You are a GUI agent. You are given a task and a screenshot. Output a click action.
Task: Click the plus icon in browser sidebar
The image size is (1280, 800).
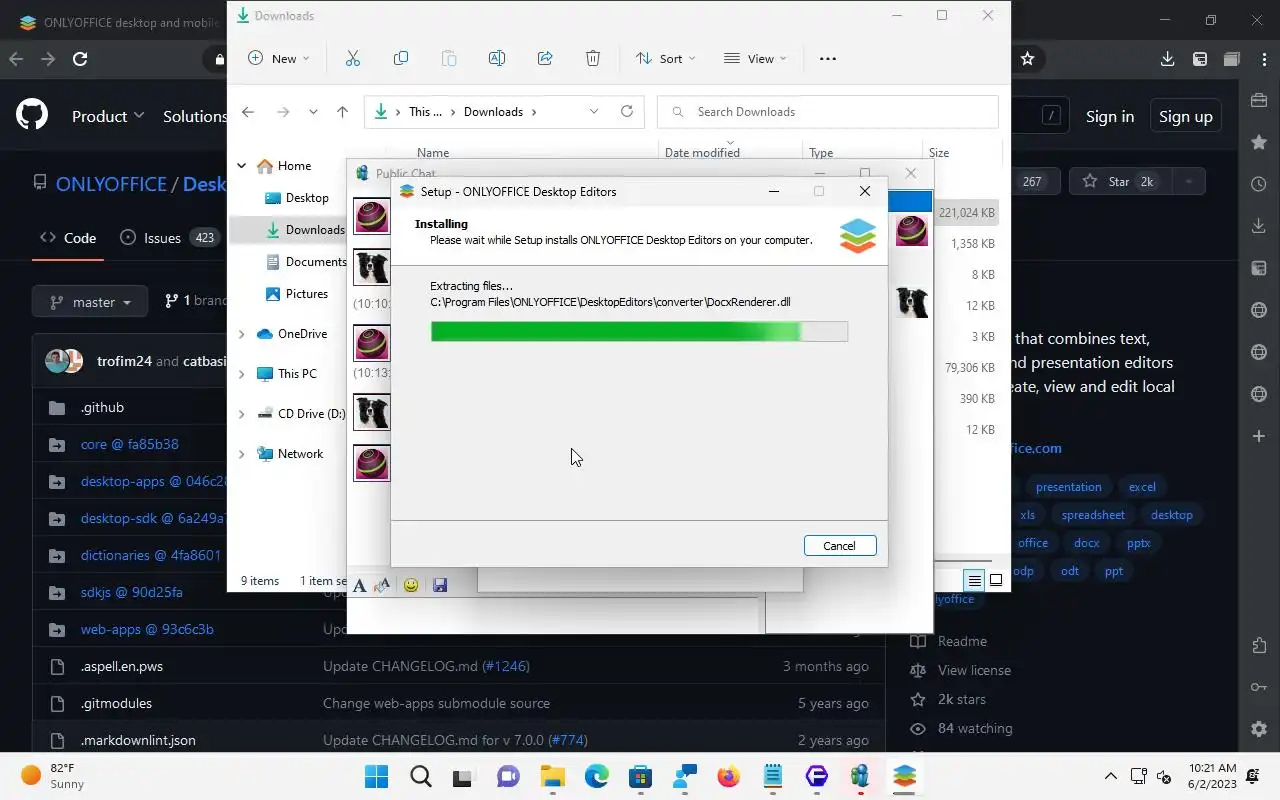click(1259, 437)
